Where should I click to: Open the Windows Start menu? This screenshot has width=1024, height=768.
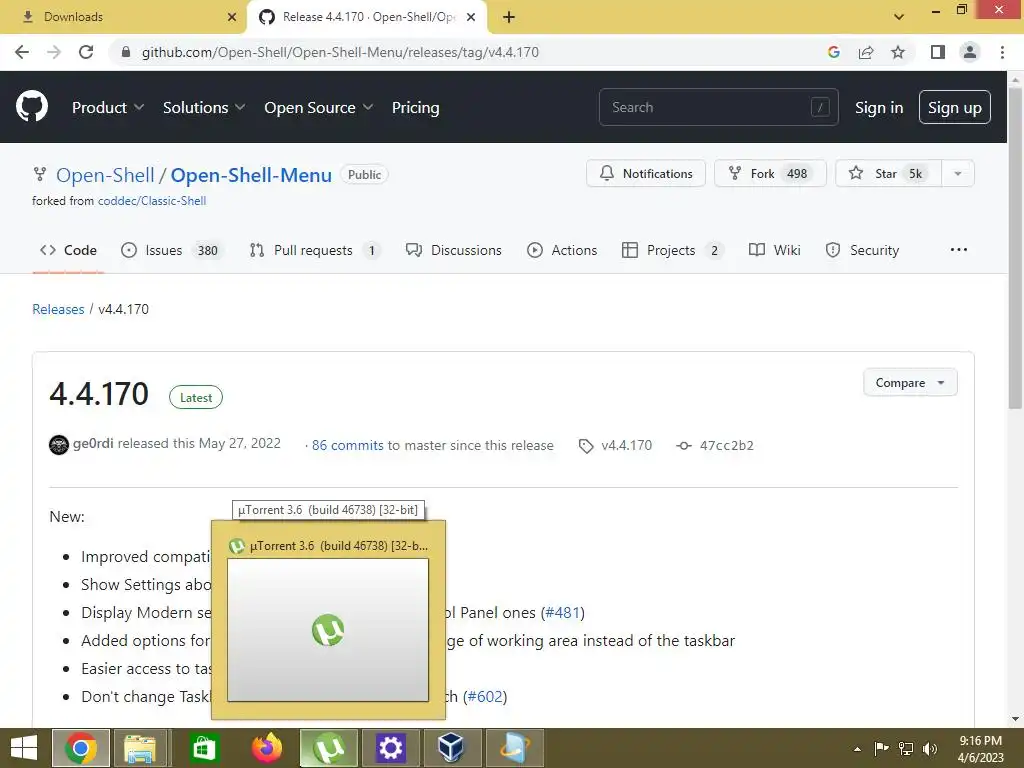coord(24,748)
